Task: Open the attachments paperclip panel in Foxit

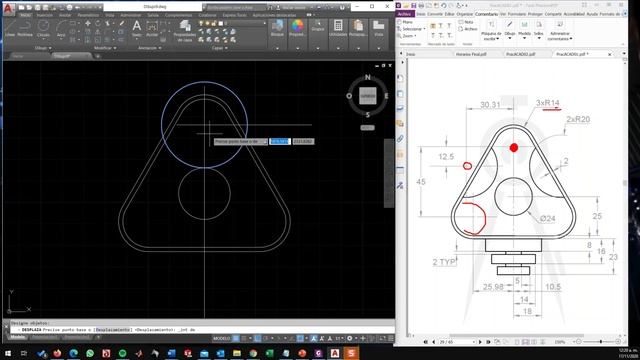Action: pos(400,139)
